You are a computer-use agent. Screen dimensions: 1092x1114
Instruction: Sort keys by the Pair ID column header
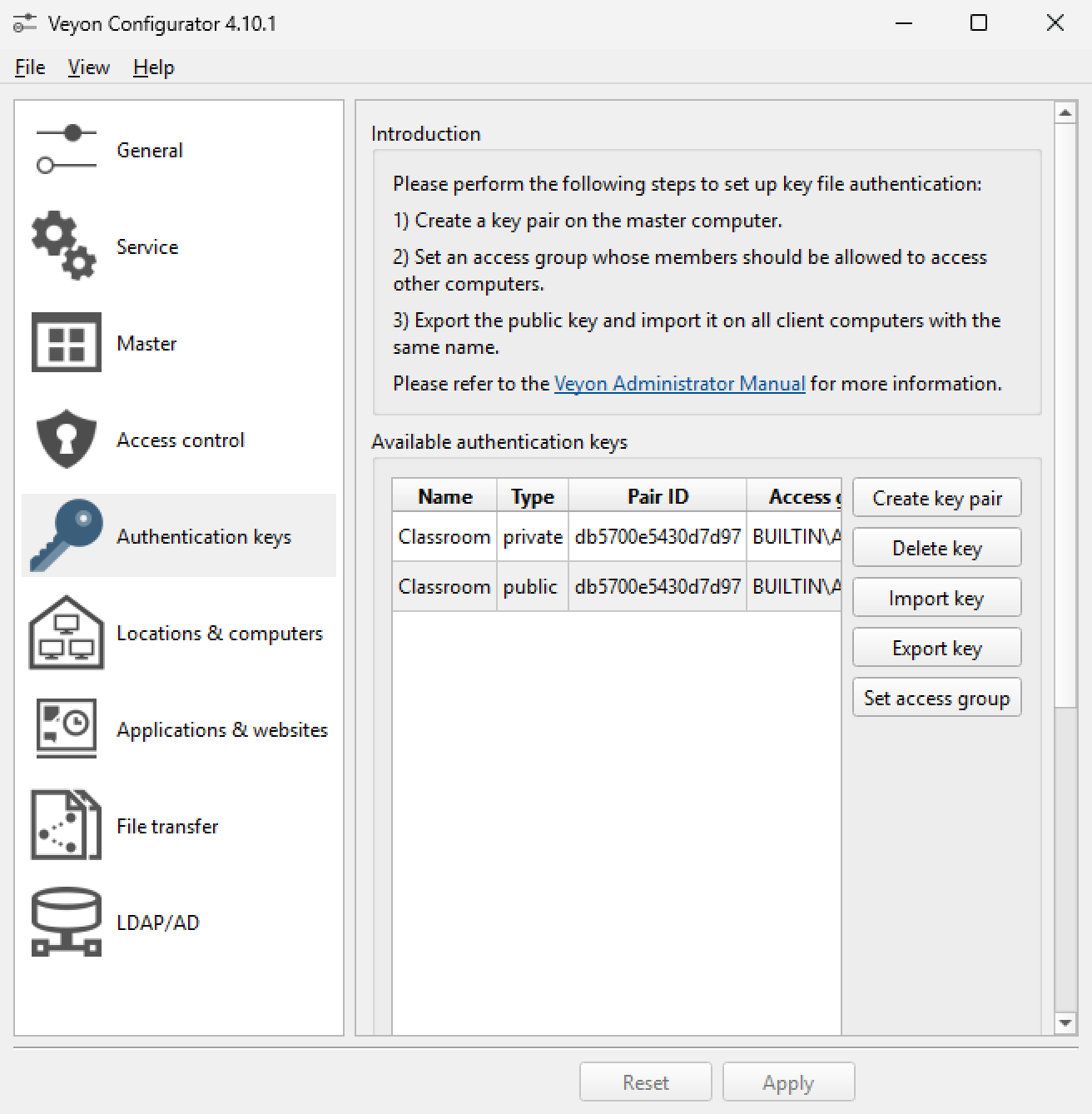click(x=658, y=496)
